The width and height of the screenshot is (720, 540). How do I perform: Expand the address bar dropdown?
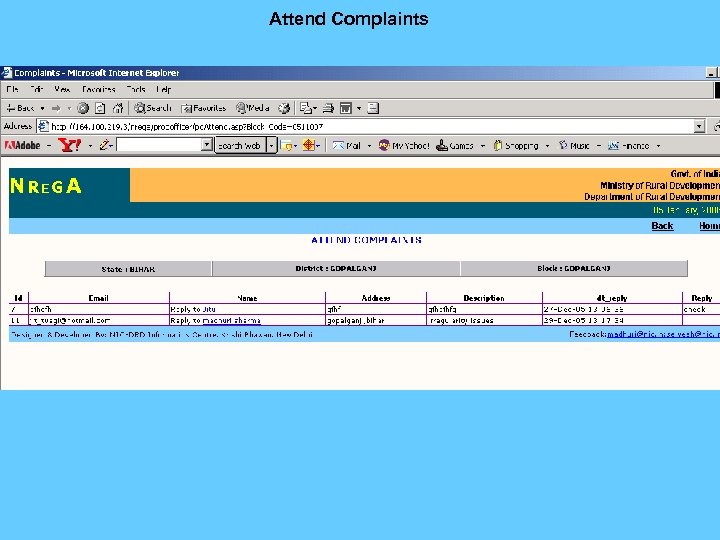pos(699,126)
